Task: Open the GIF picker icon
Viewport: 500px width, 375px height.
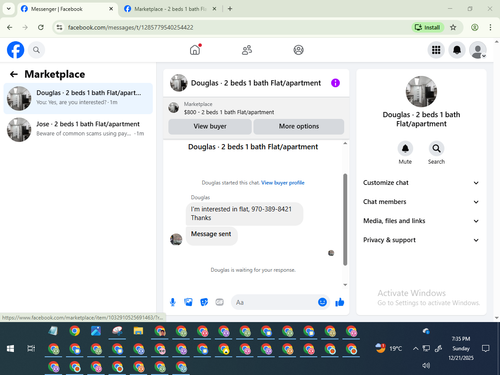Action: [x=219, y=302]
